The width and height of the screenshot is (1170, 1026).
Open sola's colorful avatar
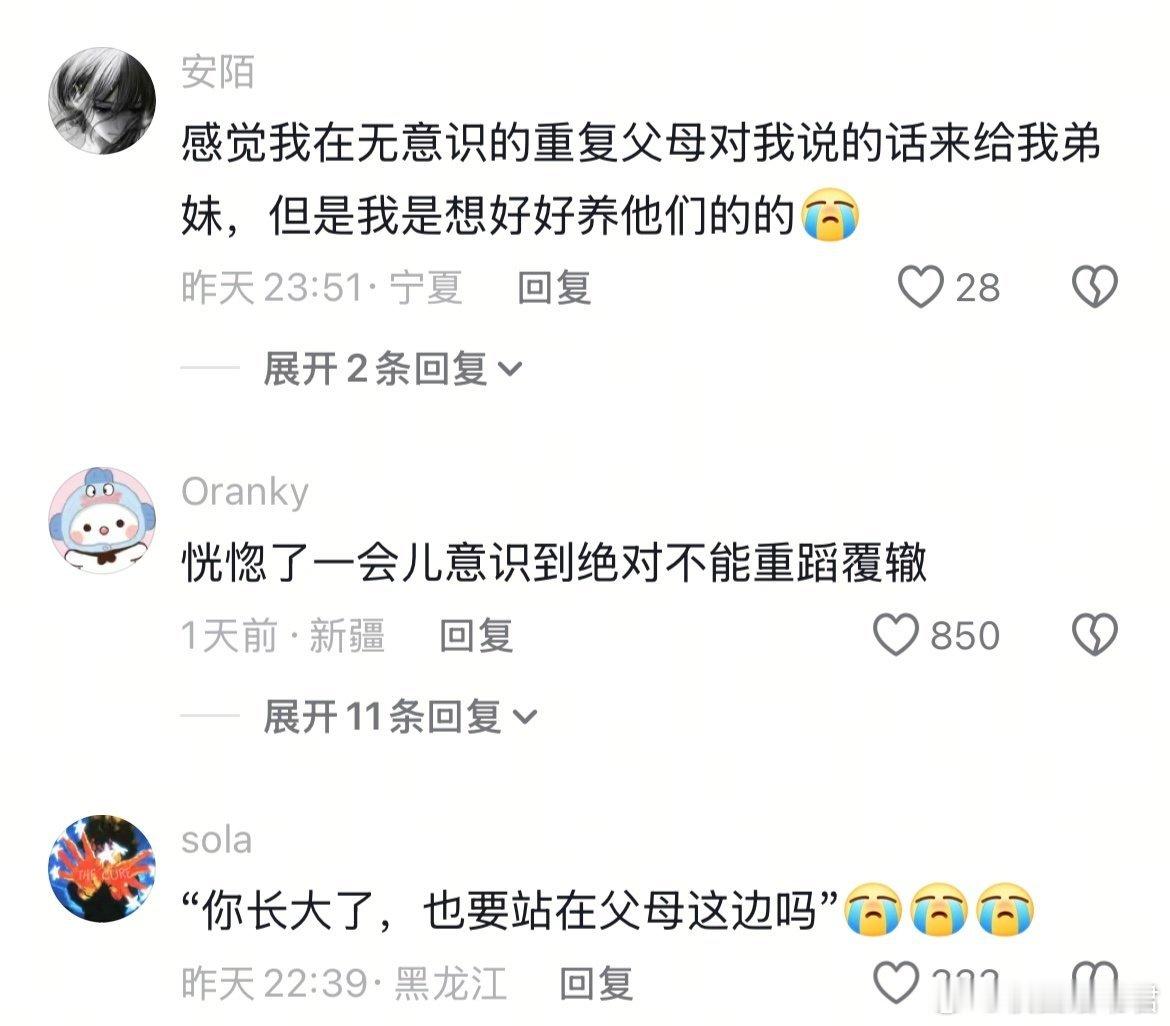102,869
